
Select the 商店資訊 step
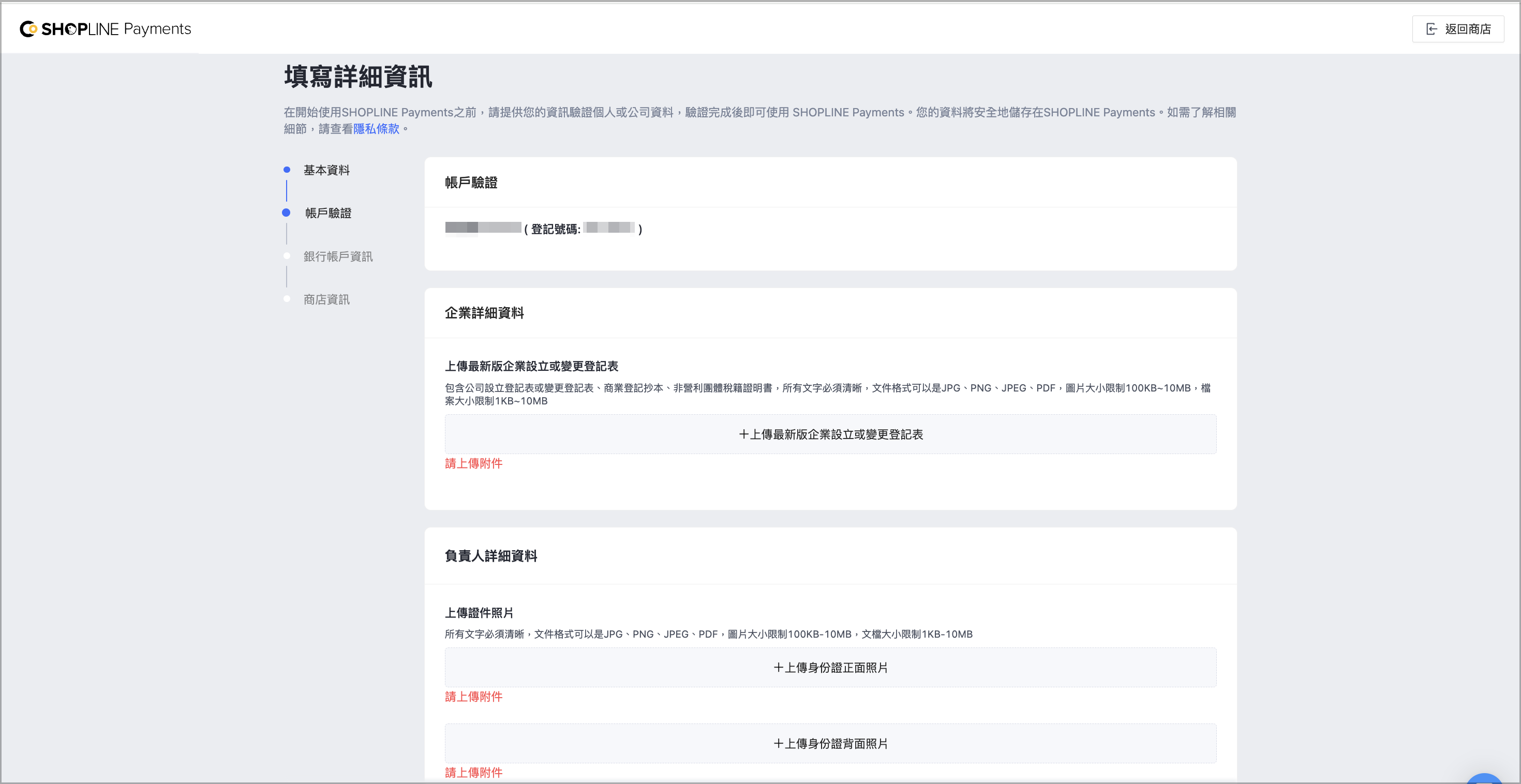(326, 299)
